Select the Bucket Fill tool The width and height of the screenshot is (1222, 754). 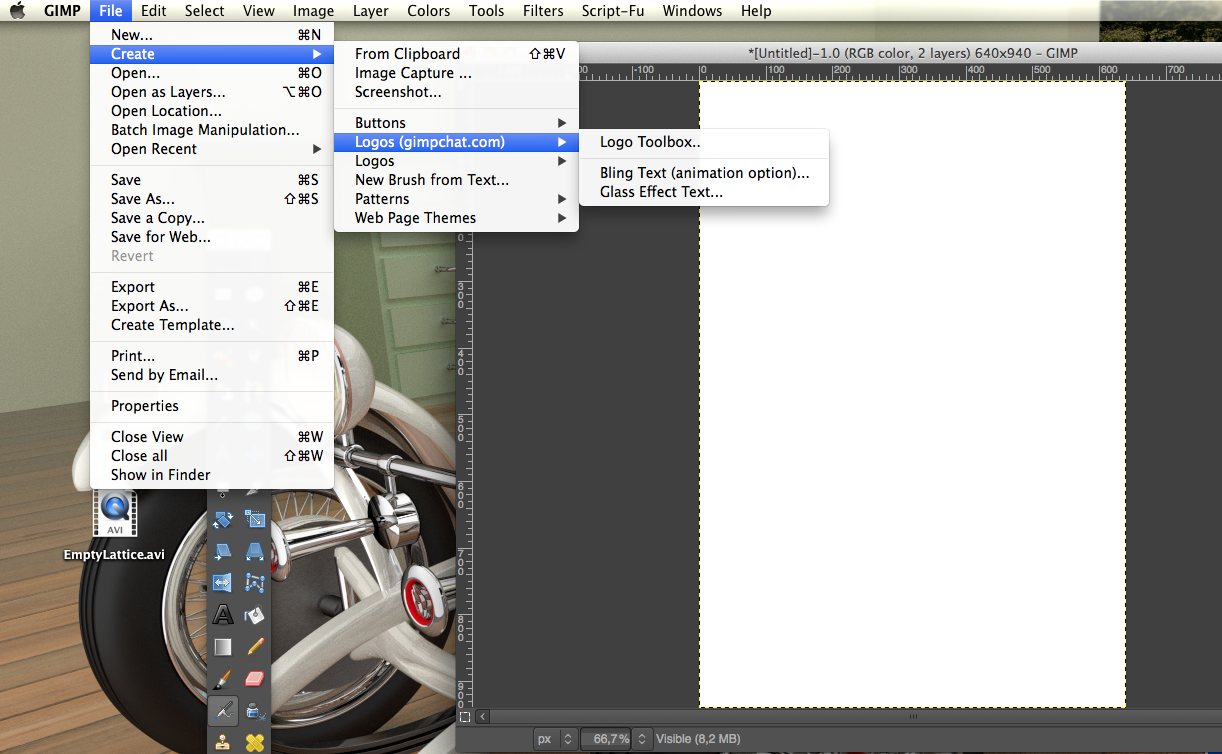(x=255, y=614)
